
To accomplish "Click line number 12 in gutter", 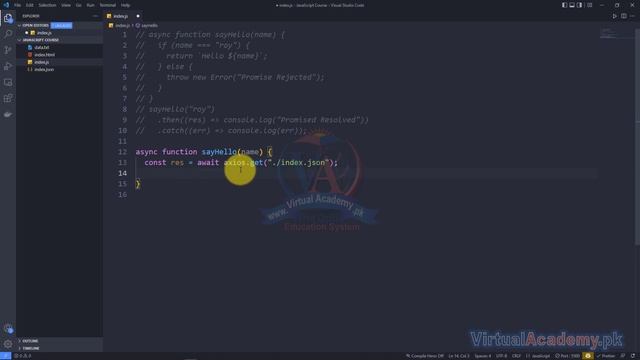I will coord(122,152).
